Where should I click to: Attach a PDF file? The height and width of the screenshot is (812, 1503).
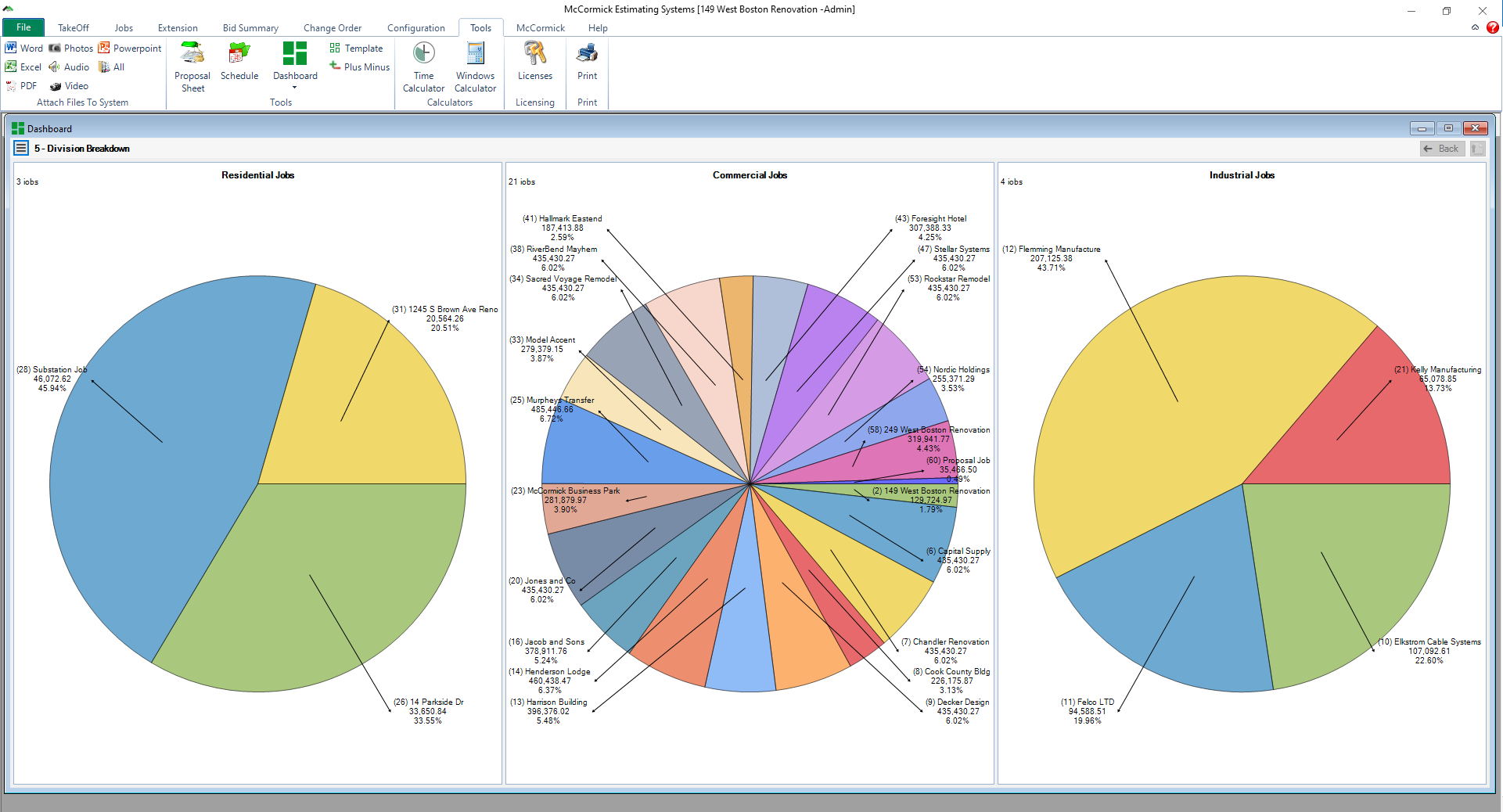tap(21, 85)
